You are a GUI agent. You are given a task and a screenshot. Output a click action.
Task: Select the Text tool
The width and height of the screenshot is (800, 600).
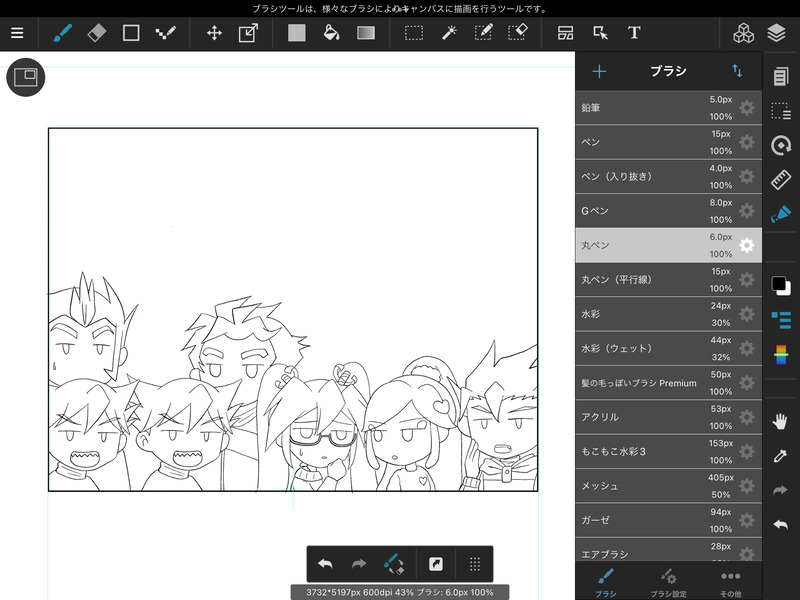634,33
